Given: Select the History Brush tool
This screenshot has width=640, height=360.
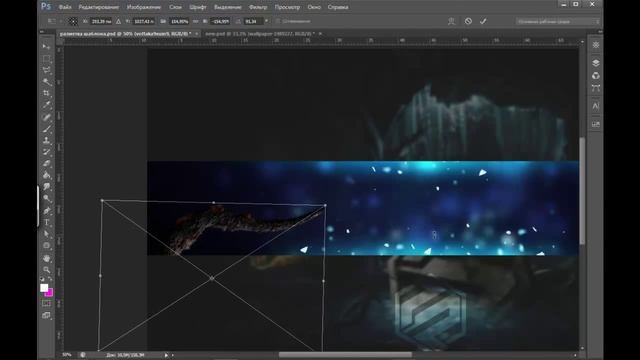Looking at the screenshot, I should (x=47, y=152).
